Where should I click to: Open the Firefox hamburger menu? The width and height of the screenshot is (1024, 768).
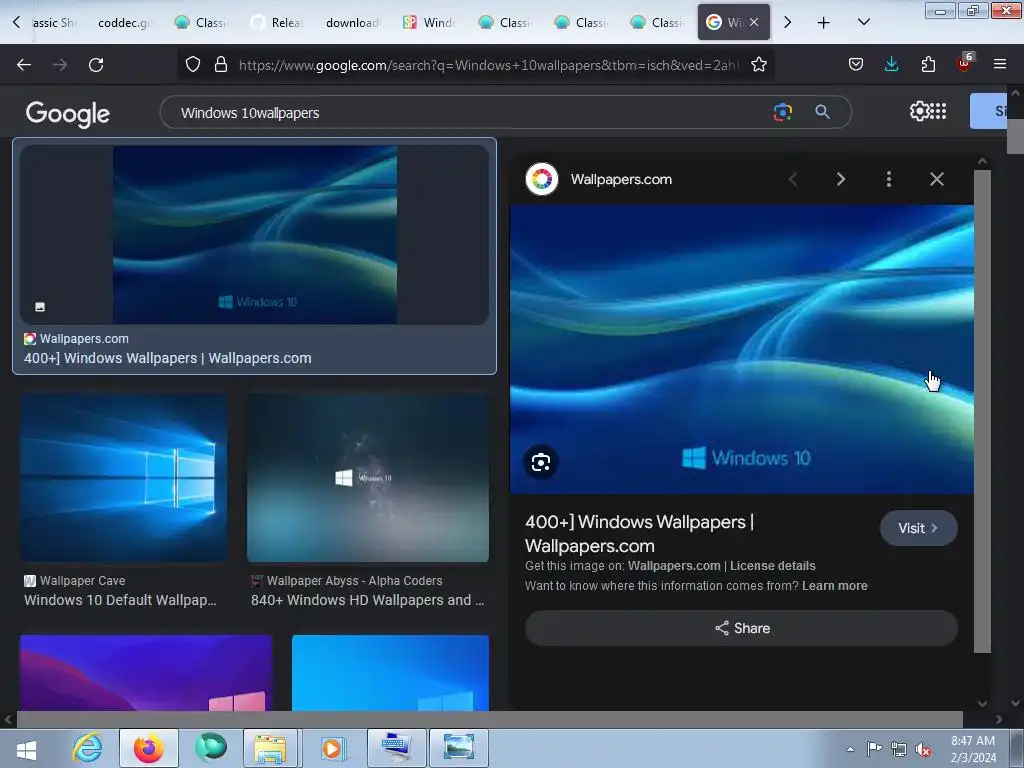point(1000,64)
